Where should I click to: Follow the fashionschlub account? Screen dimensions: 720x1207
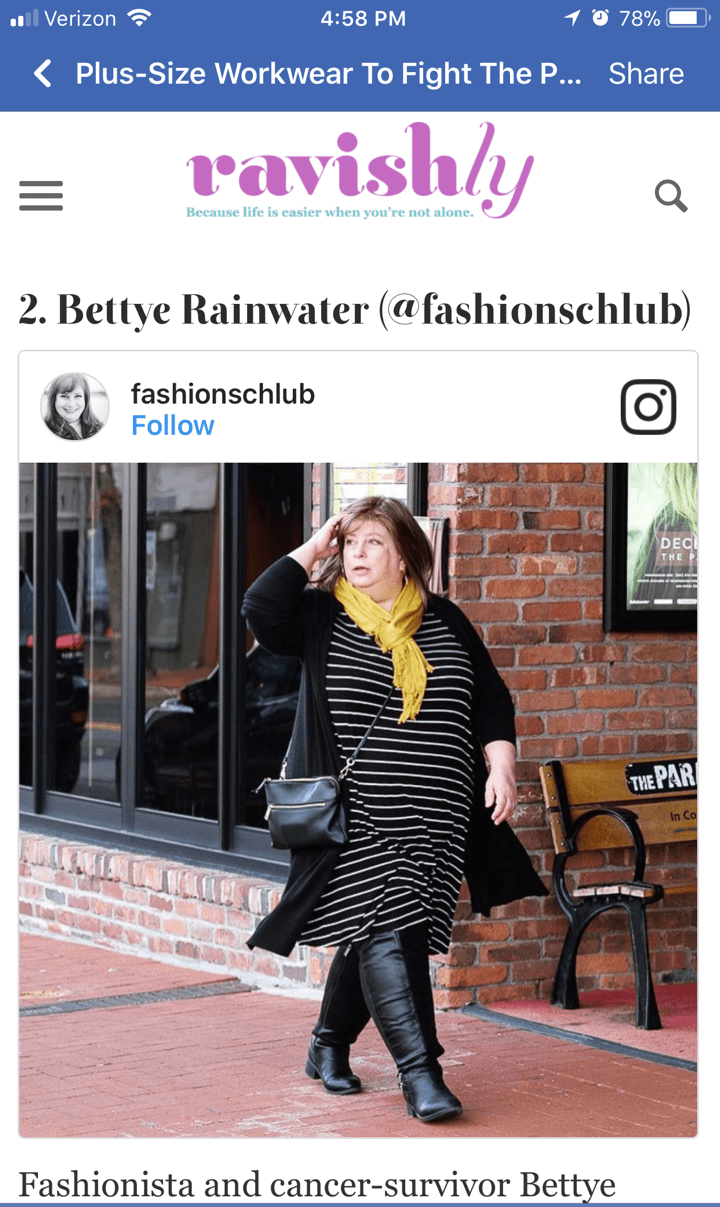(x=172, y=426)
